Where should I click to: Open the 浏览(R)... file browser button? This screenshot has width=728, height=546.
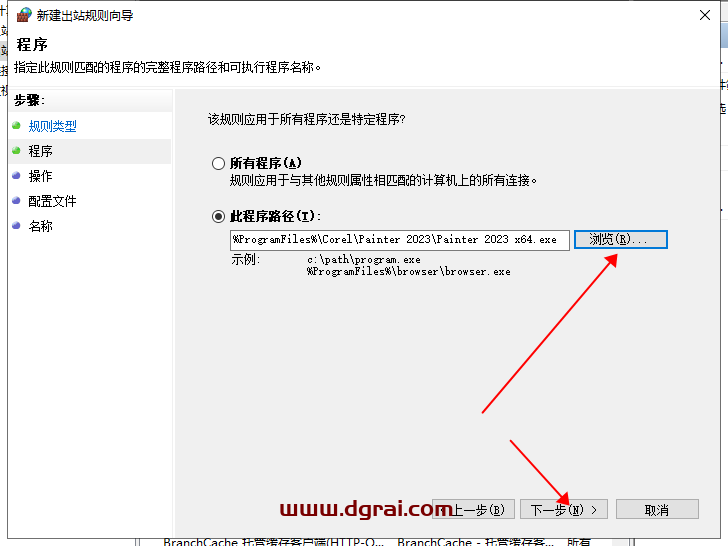[621, 240]
